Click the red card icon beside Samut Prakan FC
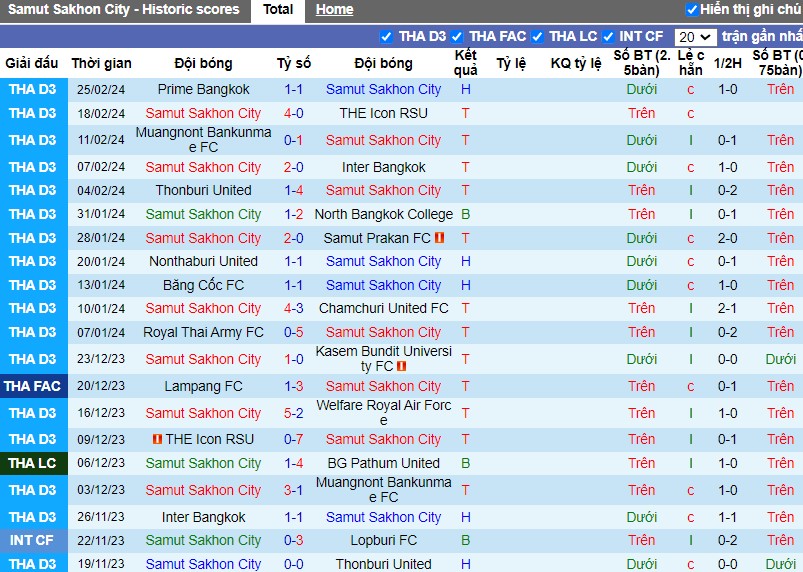Viewport: 803px width, 572px height. 439,238
